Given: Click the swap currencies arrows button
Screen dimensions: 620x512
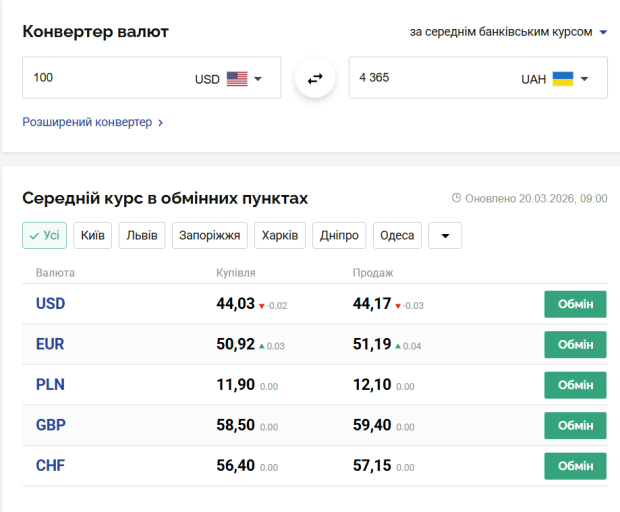Looking at the screenshot, I should click(315, 78).
